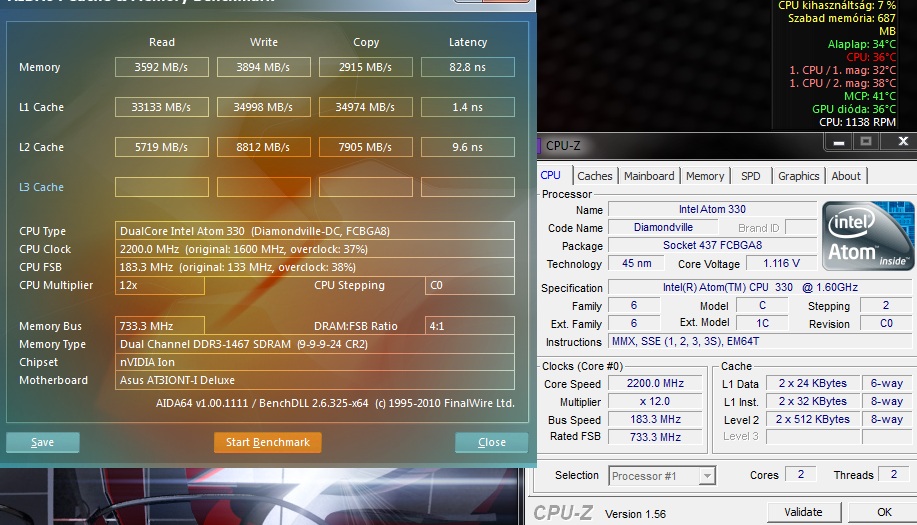Click the Cores count value in CPU-Z

[801, 474]
